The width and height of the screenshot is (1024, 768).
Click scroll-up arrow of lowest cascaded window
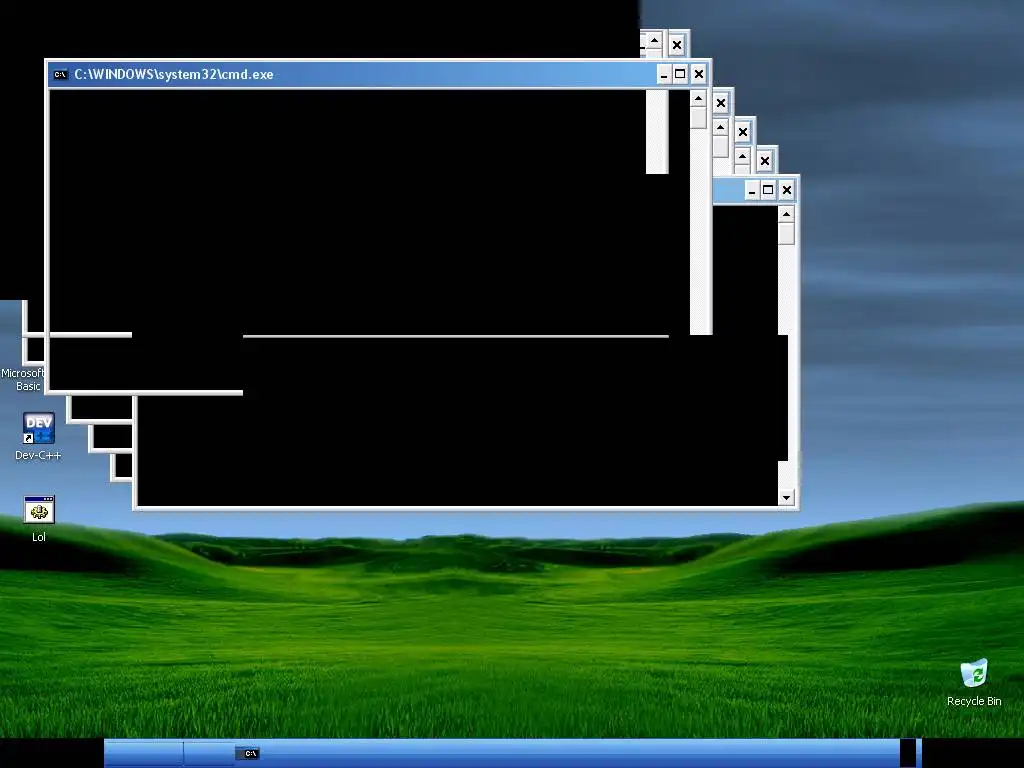click(786, 215)
